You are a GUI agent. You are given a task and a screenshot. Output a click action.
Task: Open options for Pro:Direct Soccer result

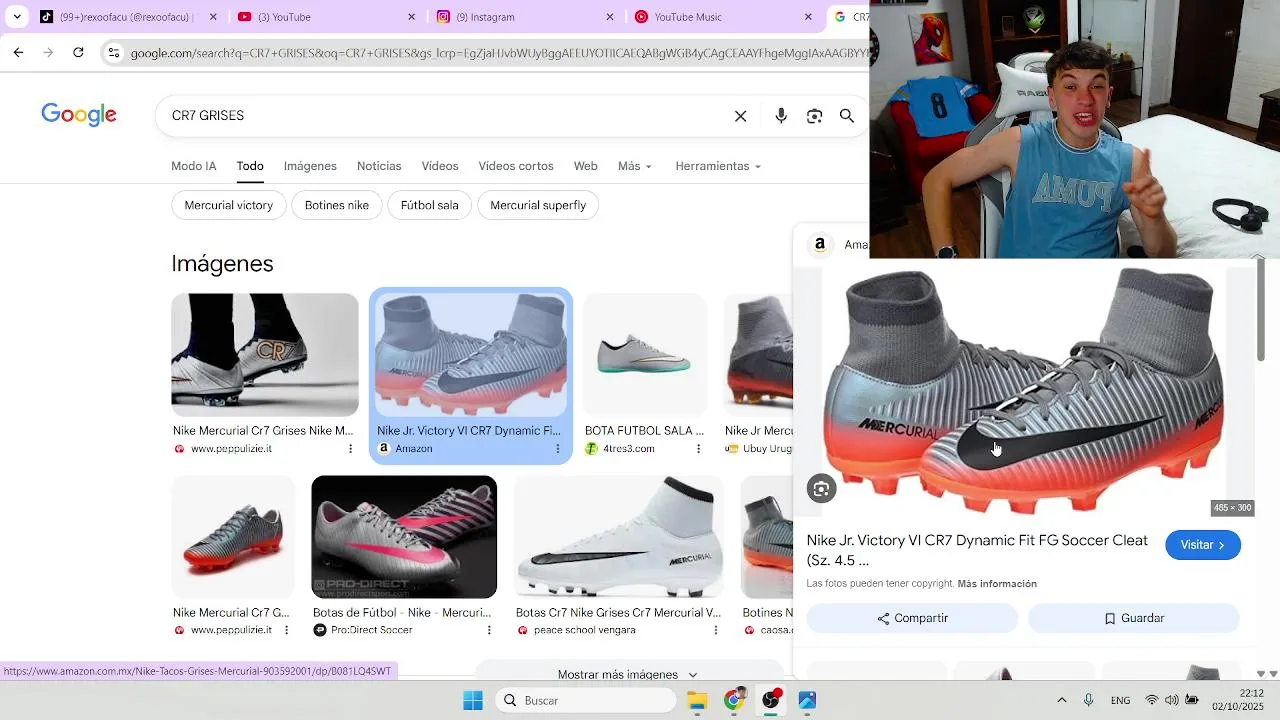[489, 630]
